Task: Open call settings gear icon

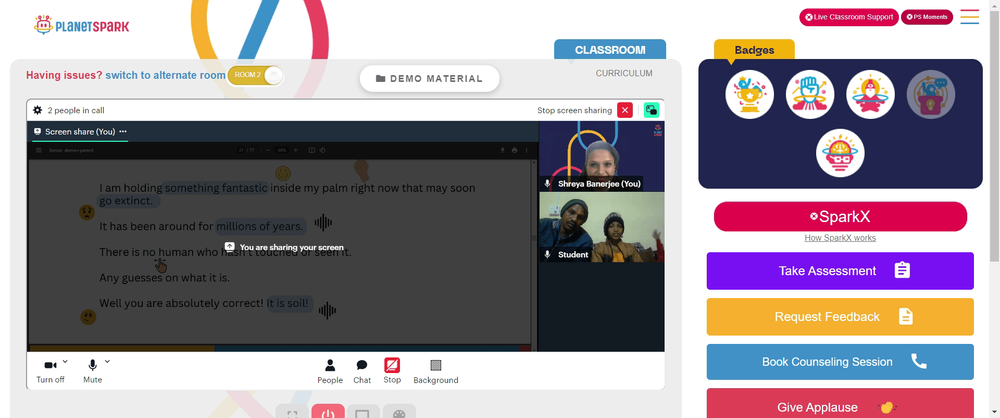Action: [x=38, y=110]
